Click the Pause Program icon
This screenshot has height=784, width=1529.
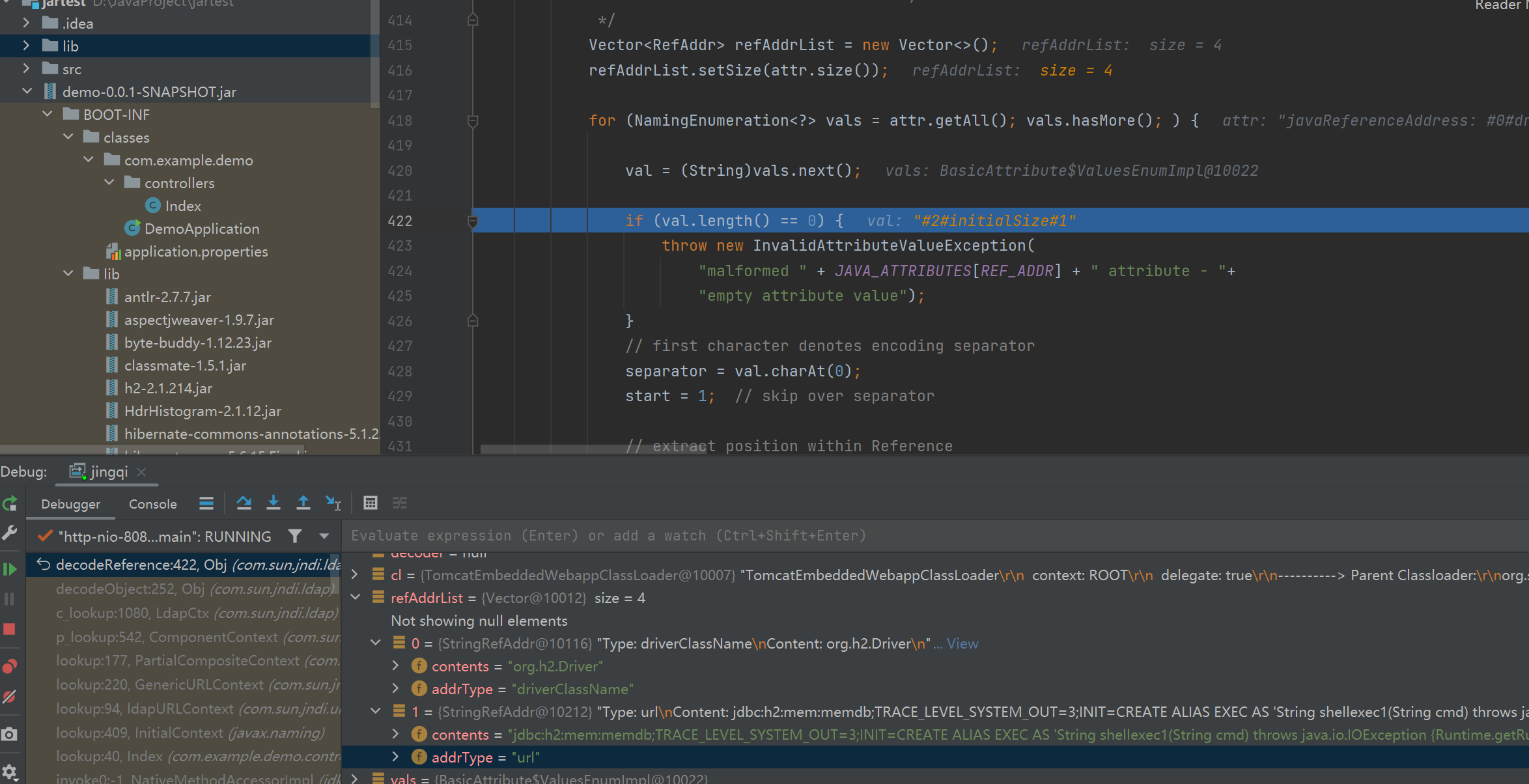click(10, 599)
